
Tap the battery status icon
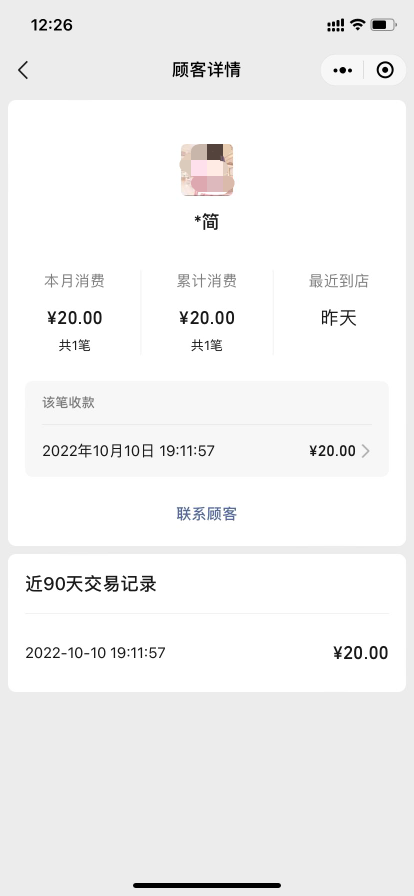(x=383, y=25)
